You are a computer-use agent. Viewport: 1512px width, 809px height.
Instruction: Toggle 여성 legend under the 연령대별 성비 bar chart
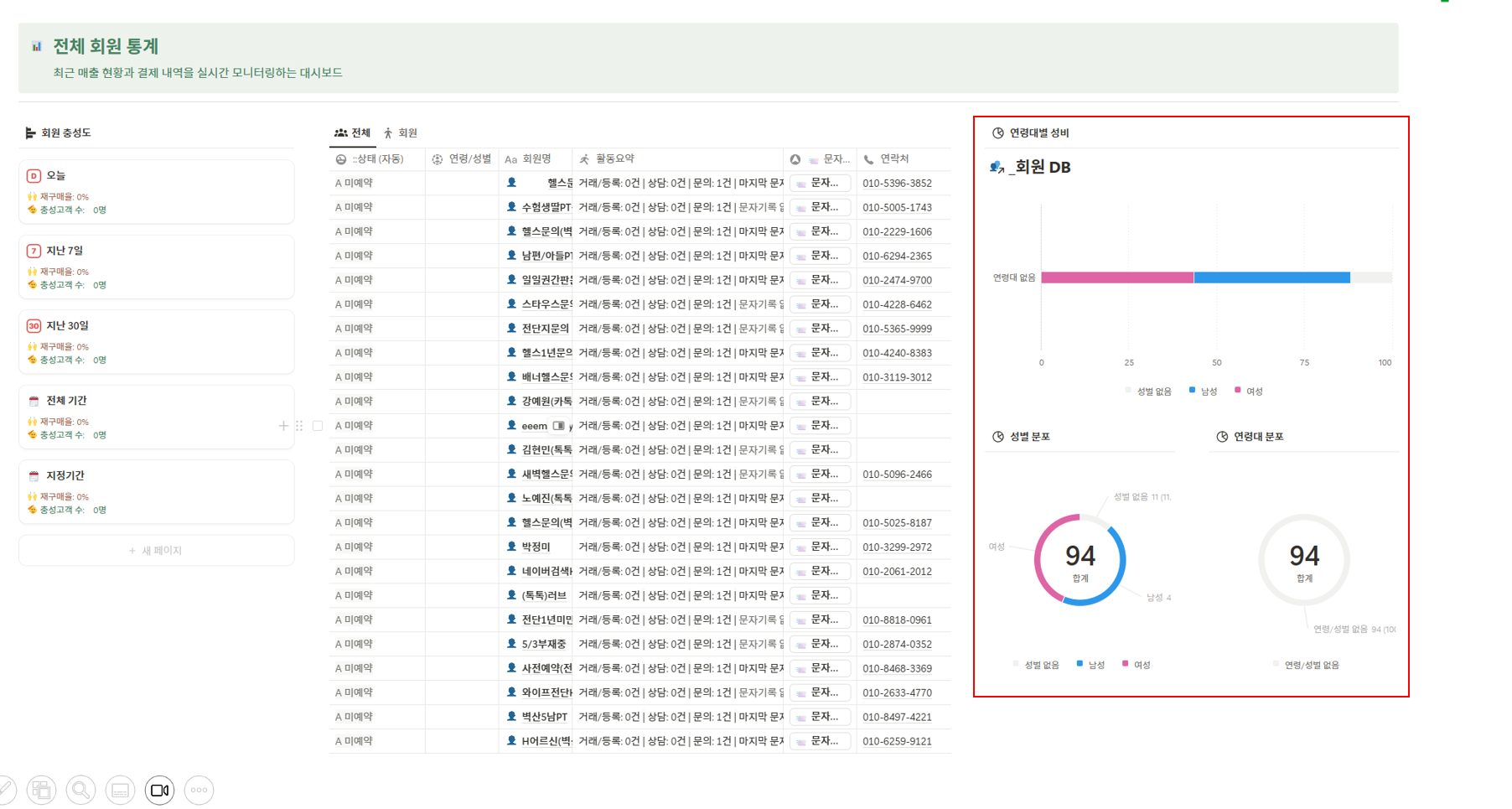(x=1248, y=391)
